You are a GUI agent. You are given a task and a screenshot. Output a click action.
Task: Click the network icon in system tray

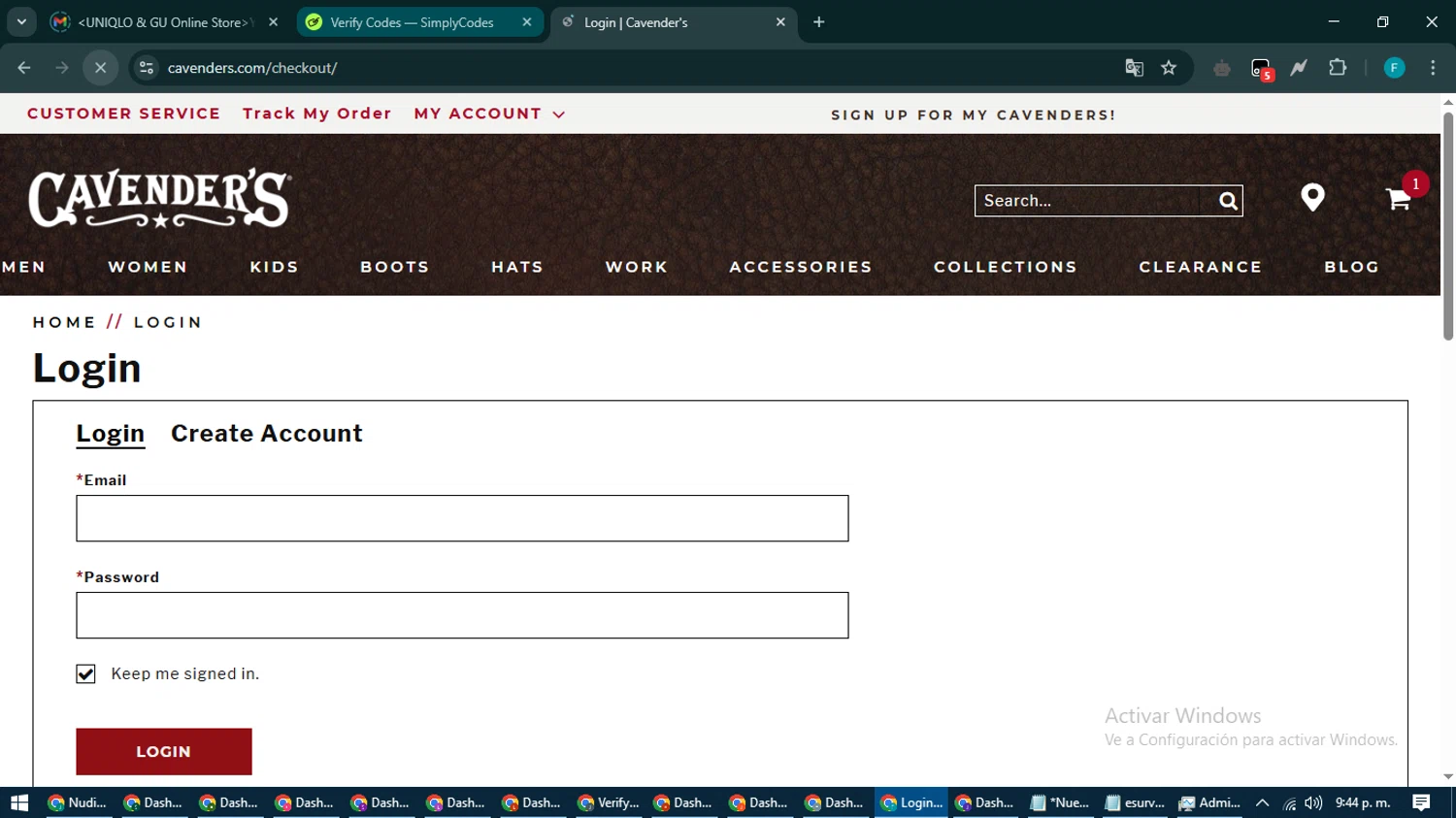tap(1289, 803)
